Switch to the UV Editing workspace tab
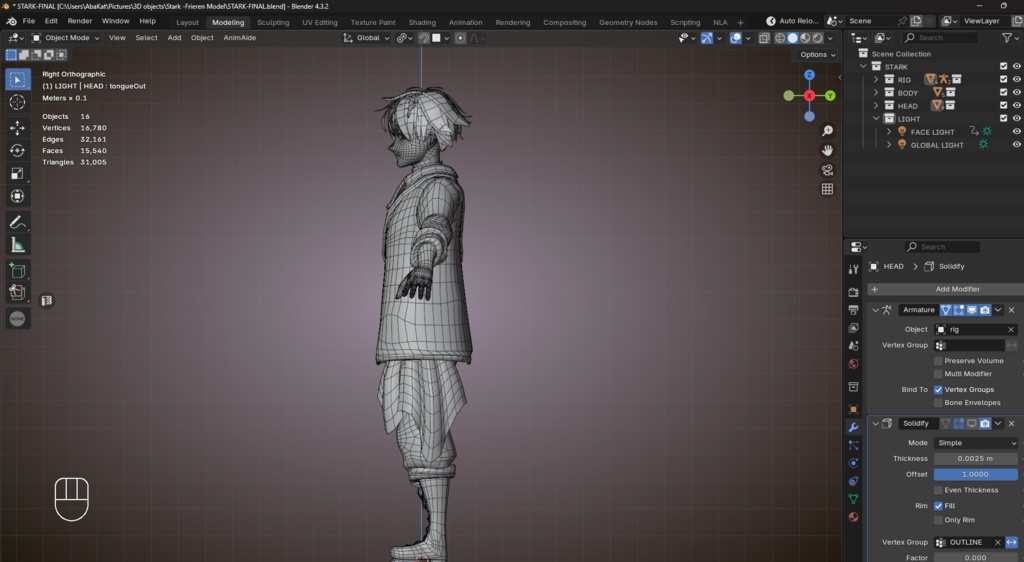The image size is (1024, 562). [x=319, y=22]
